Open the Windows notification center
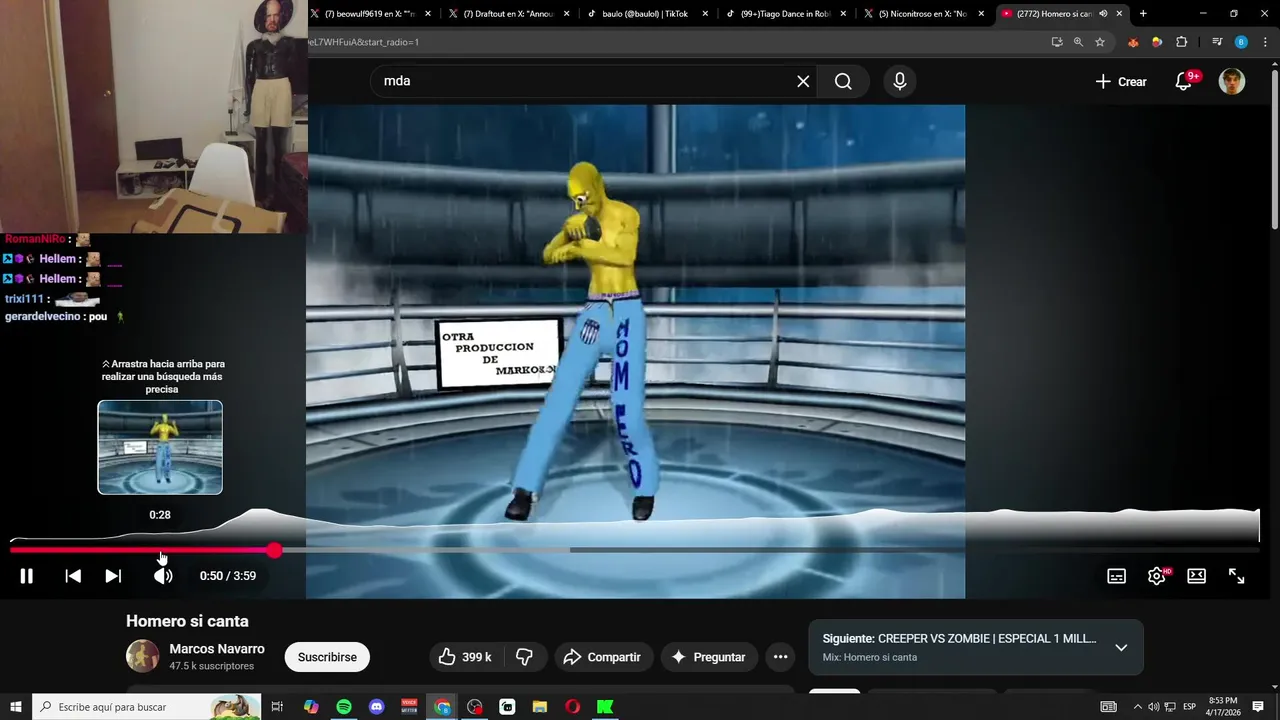 [x=1258, y=707]
